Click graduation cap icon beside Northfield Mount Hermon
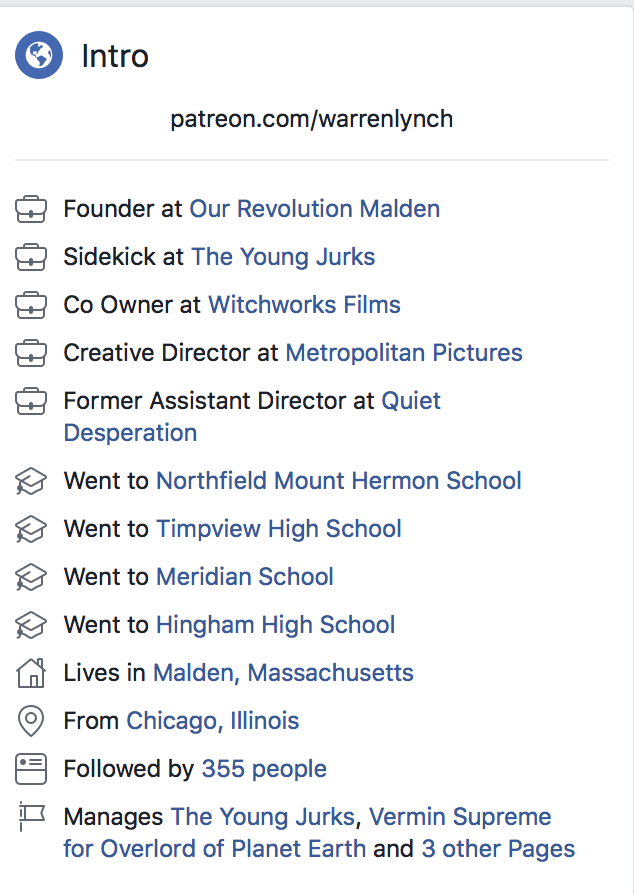Viewport: 634px width, 894px height. pos(31,481)
